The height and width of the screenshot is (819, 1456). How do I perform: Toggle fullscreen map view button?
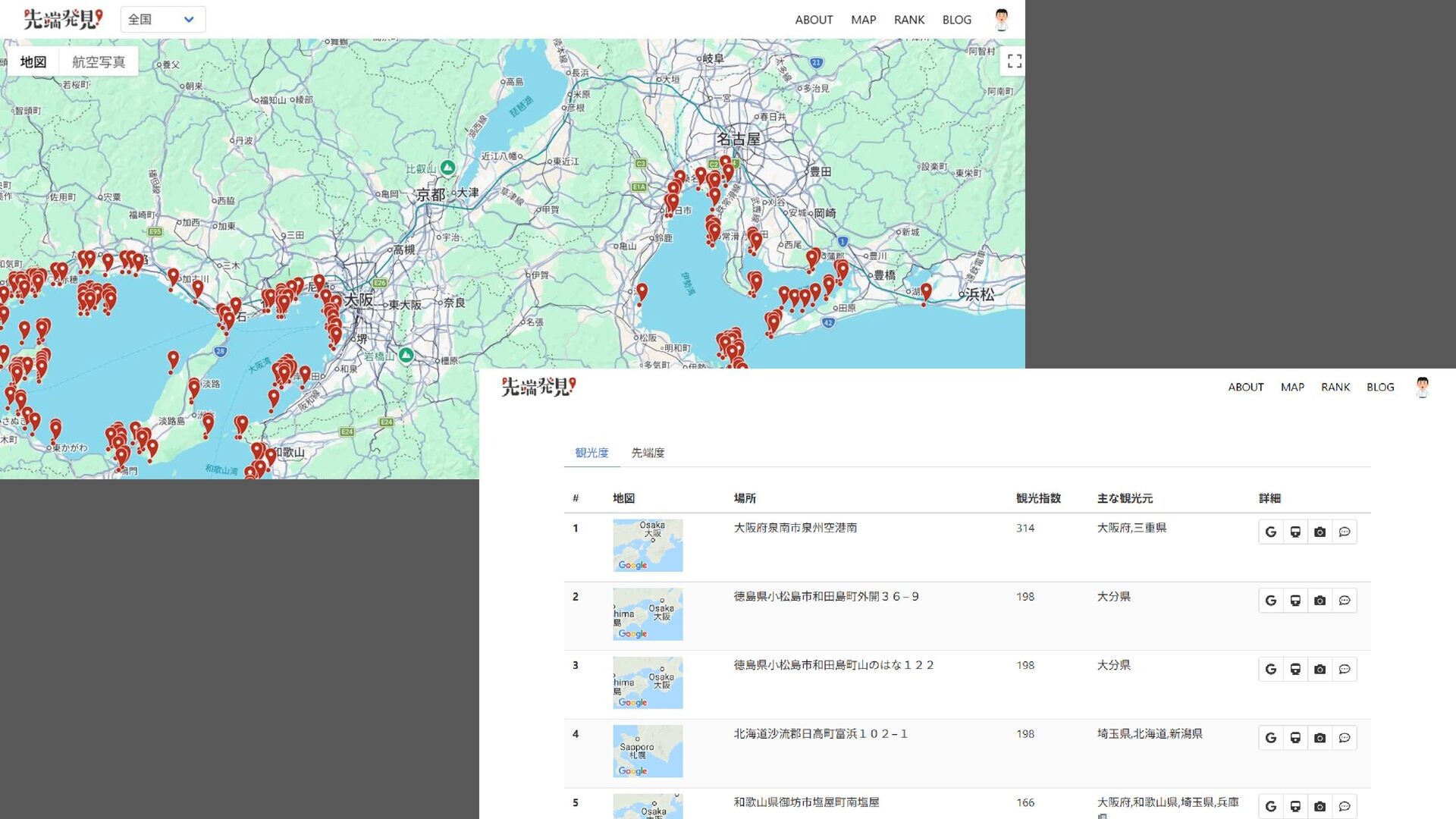1014,61
